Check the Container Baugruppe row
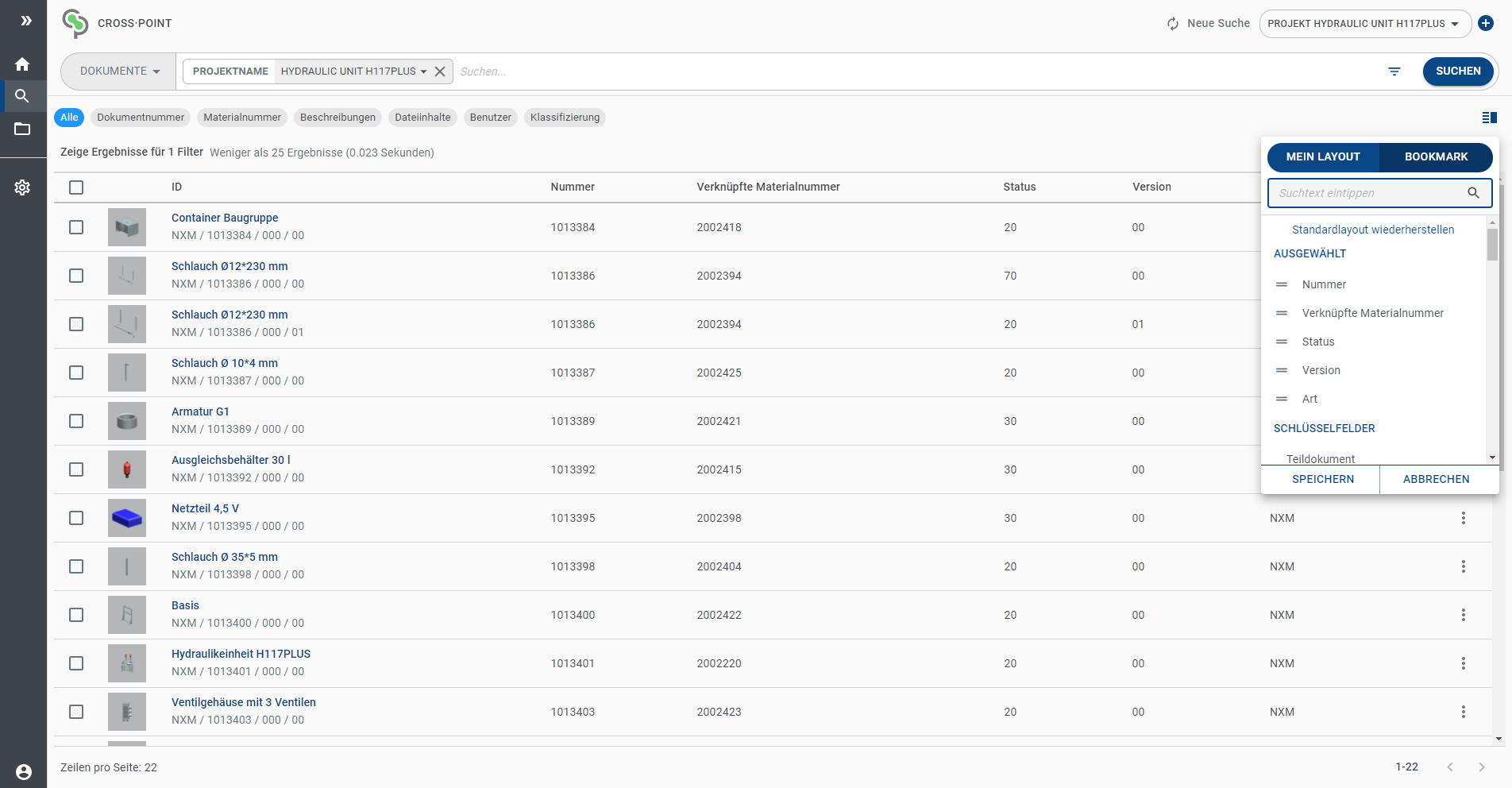Viewport: 1512px width, 788px height. pos(76,227)
